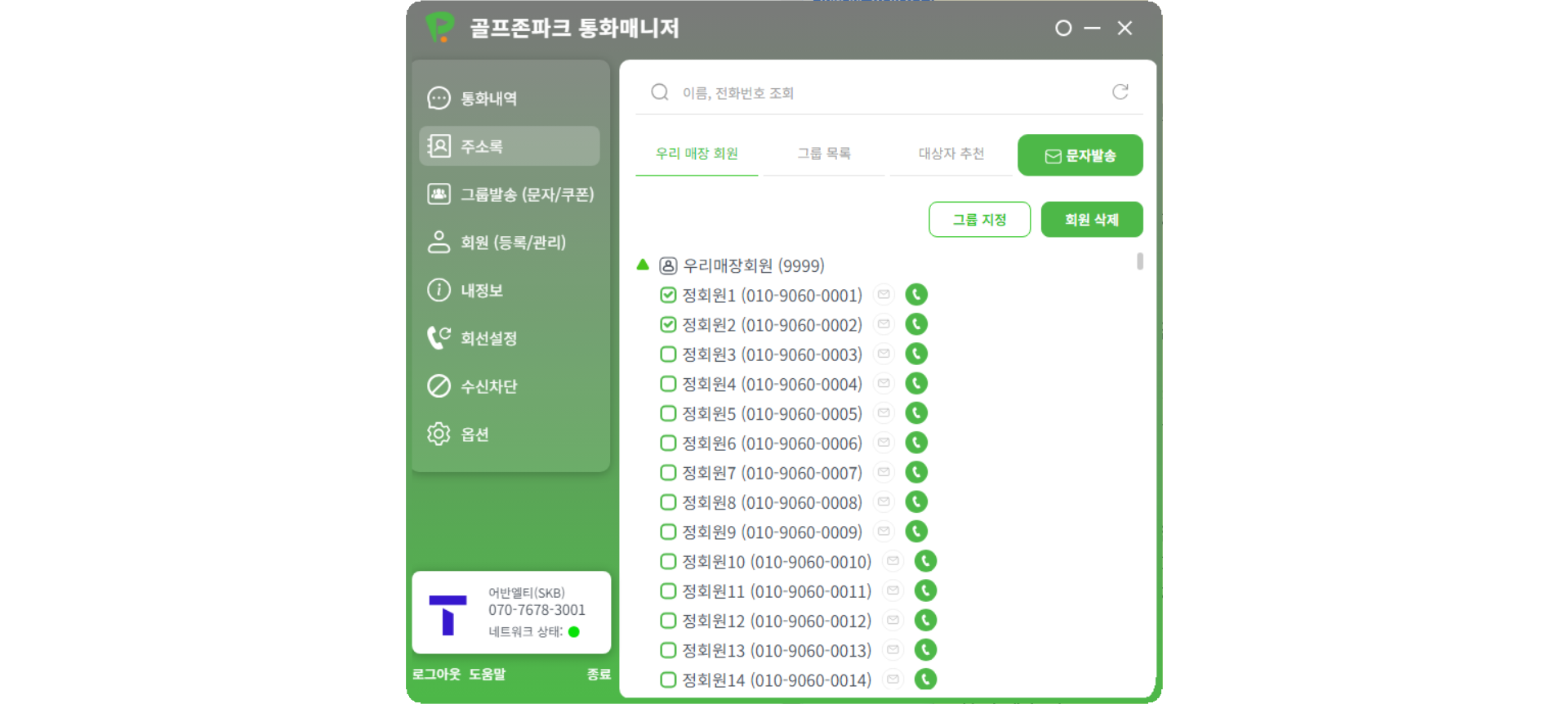The height and width of the screenshot is (704, 1568).
Task: Click the member list scrollbar thumb
Action: [x=1139, y=261]
